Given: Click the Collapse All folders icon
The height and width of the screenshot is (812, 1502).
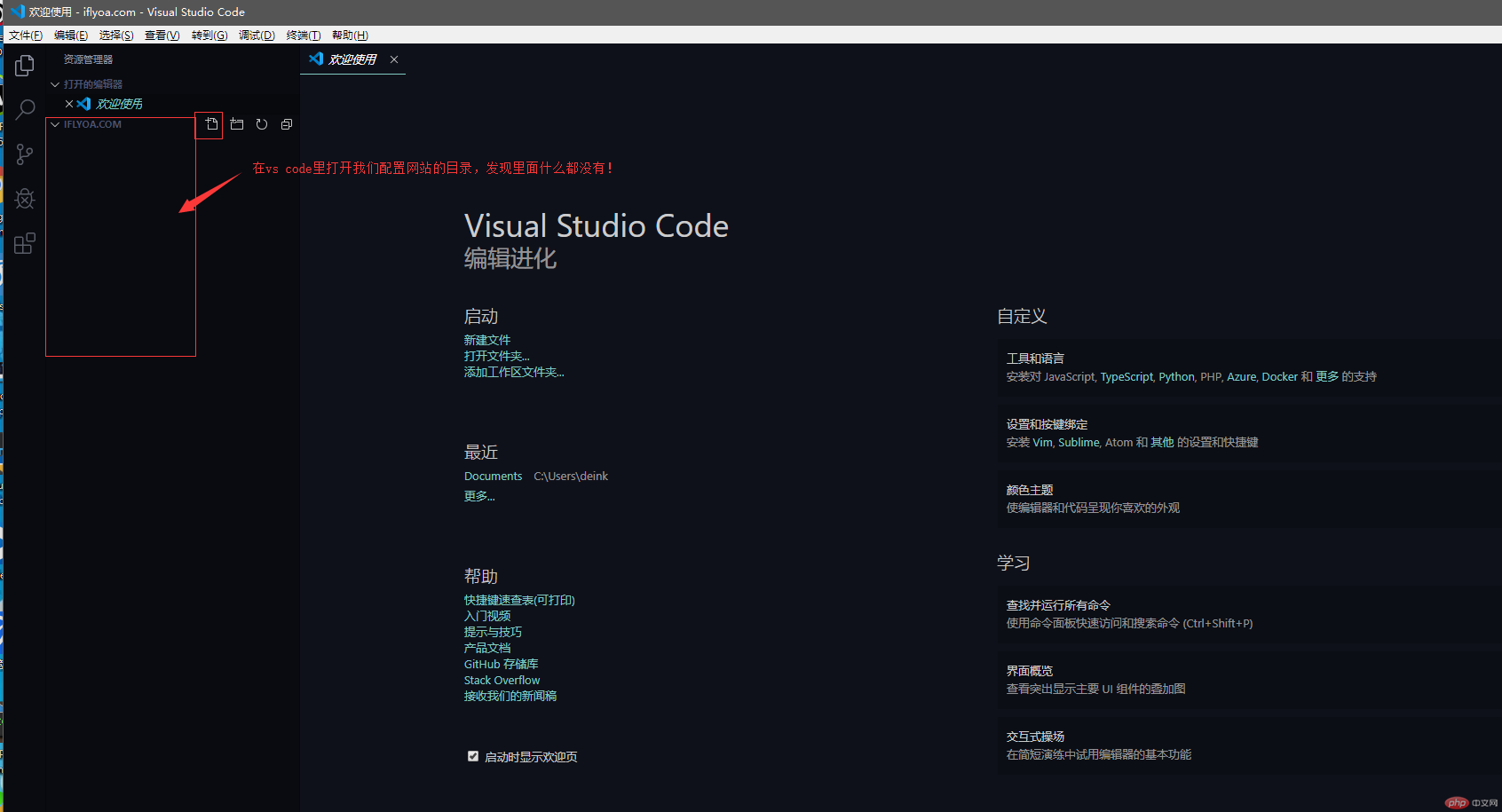Looking at the screenshot, I should coord(287,124).
